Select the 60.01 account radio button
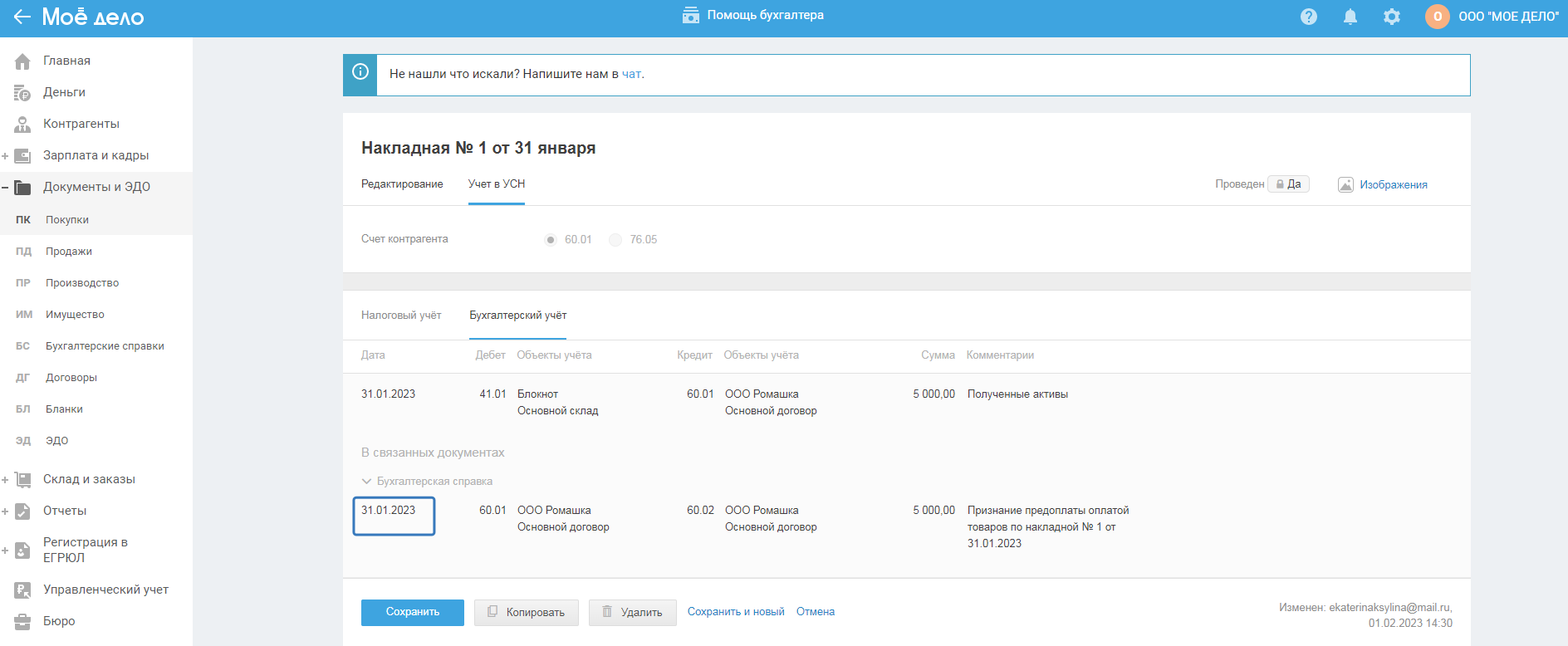Image resolution: width=1568 pixels, height=646 pixels. [550, 240]
